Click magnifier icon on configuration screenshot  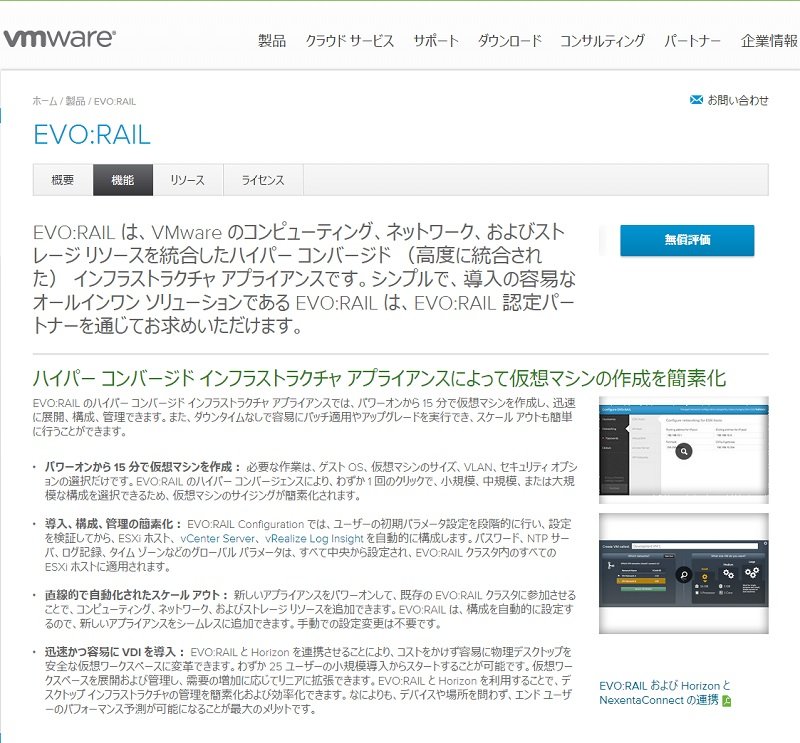point(684,451)
